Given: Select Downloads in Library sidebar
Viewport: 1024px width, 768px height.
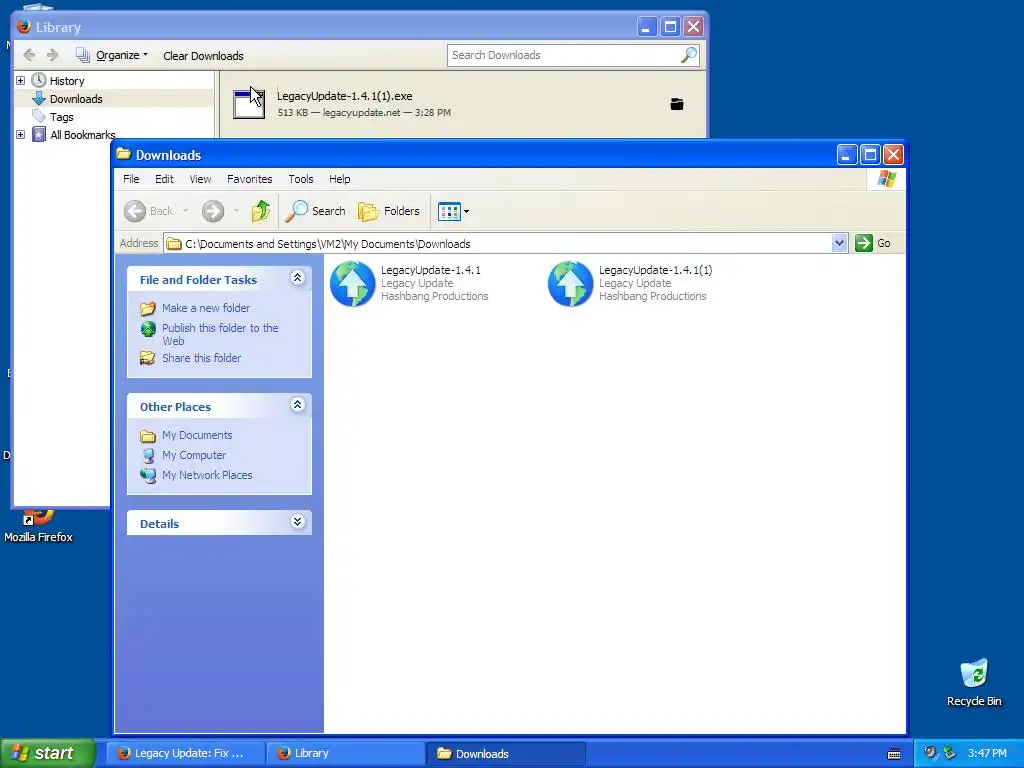Looking at the screenshot, I should click(76, 99).
